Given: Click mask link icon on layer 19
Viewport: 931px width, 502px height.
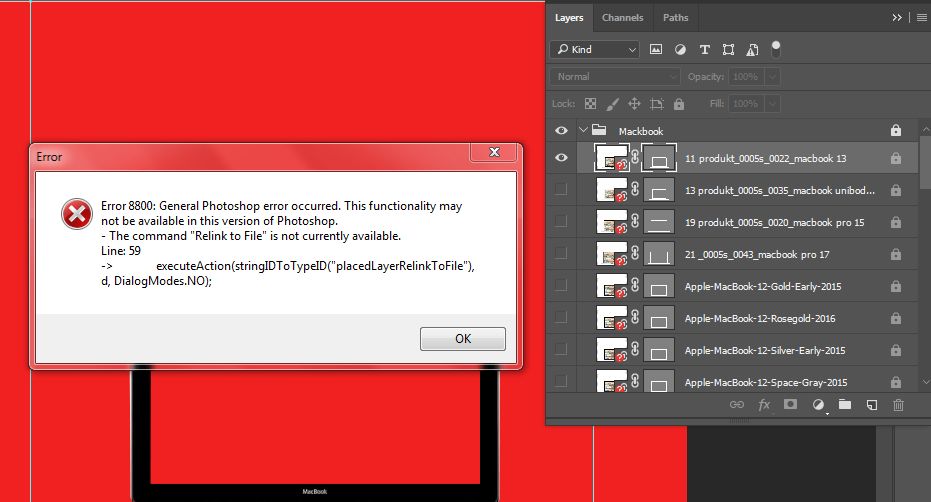Looking at the screenshot, I should (x=635, y=221).
